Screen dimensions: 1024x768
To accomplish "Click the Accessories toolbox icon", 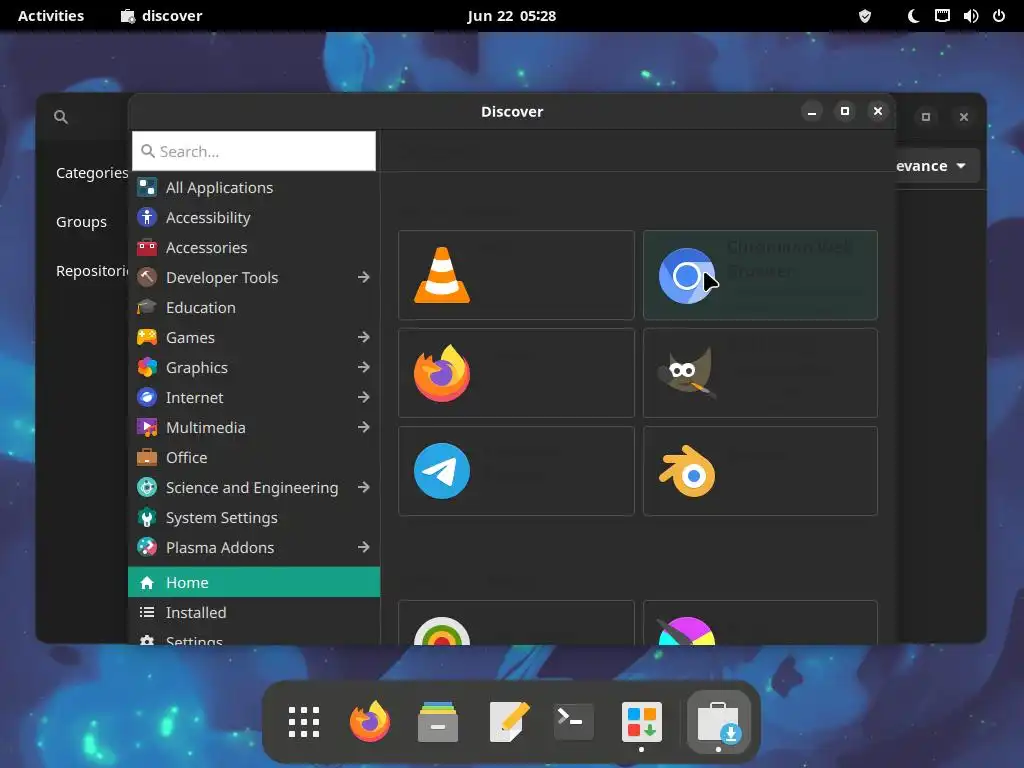I will (x=147, y=248).
